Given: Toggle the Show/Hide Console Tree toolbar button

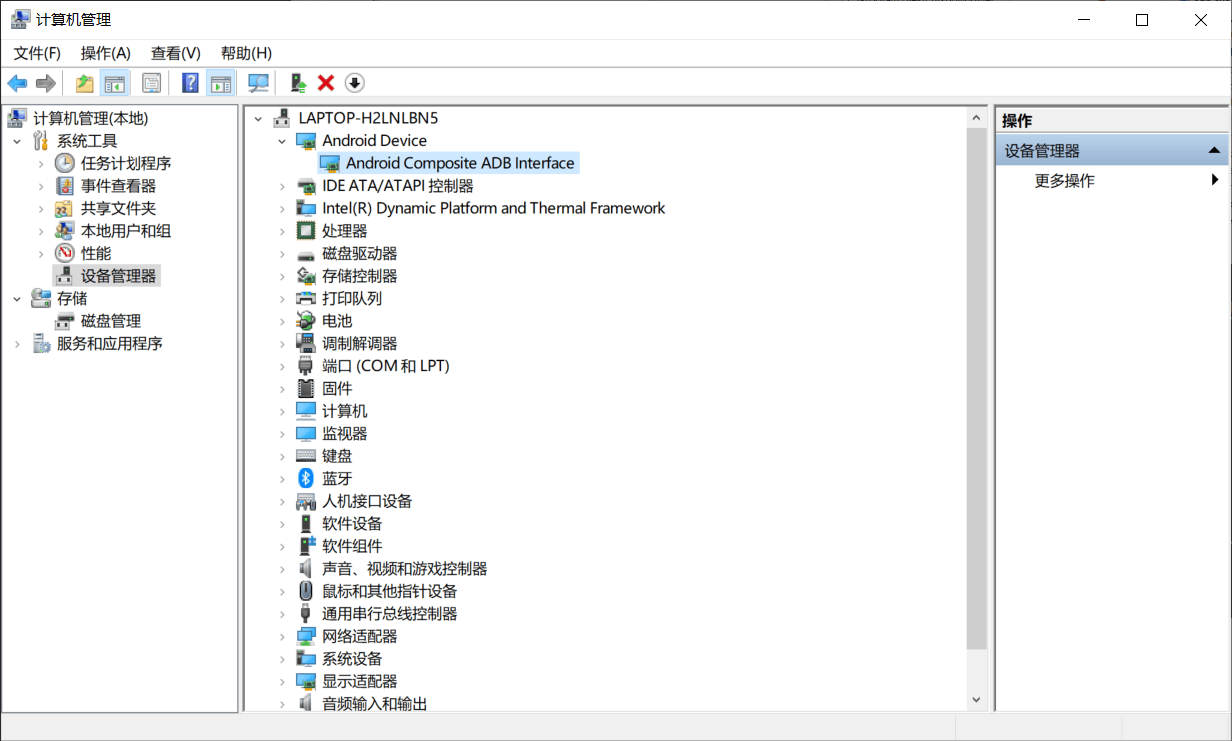Looking at the screenshot, I should point(115,83).
